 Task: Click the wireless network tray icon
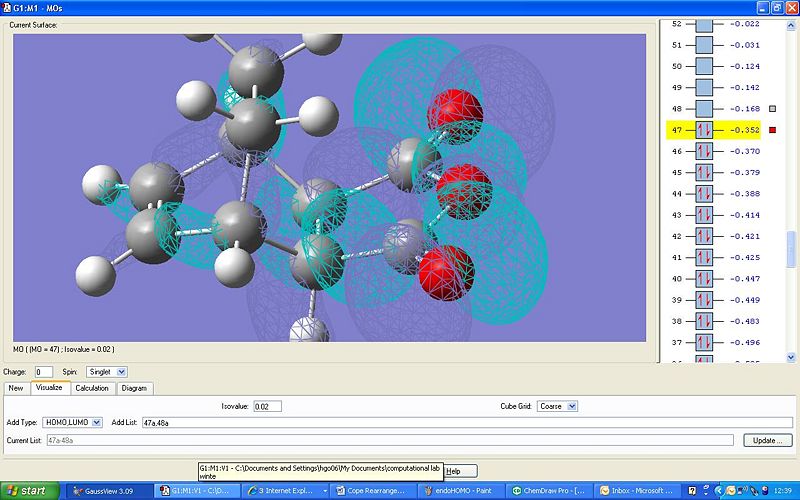[x=742, y=490]
